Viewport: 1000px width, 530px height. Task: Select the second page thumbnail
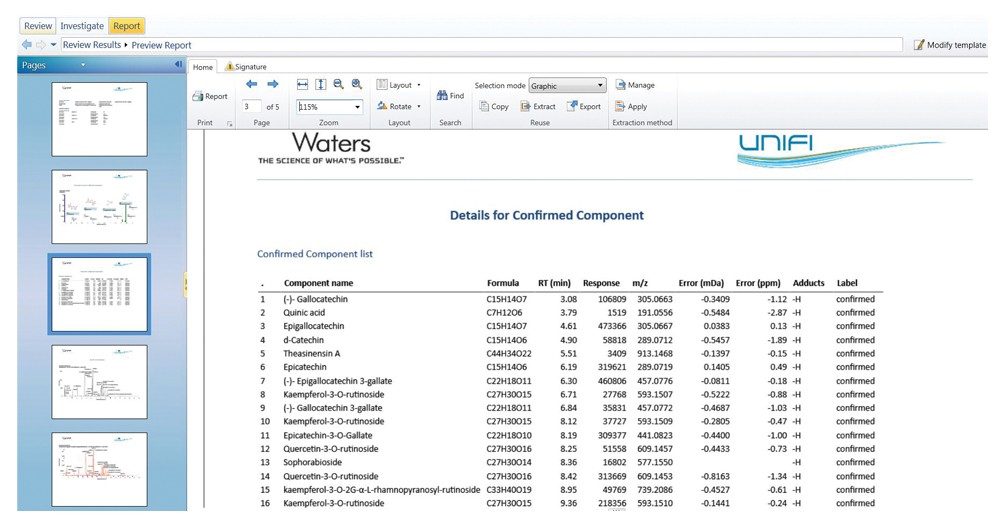[99, 207]
